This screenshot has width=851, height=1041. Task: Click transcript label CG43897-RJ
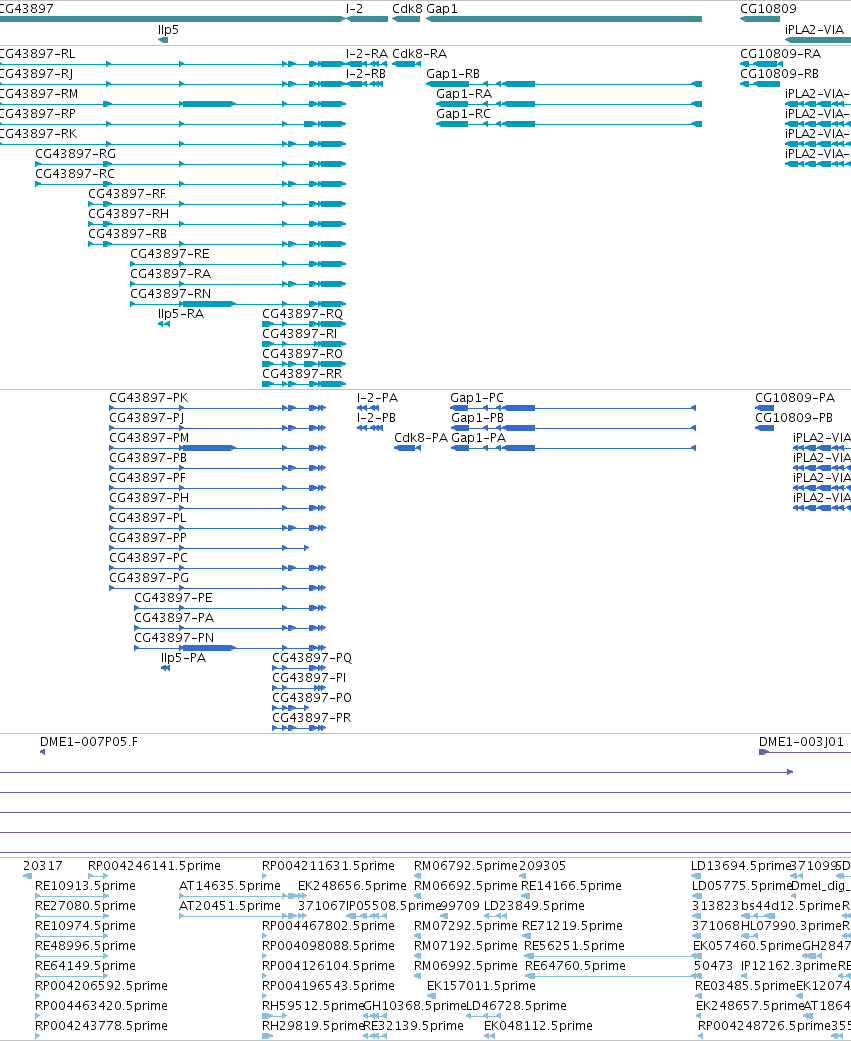37,74
